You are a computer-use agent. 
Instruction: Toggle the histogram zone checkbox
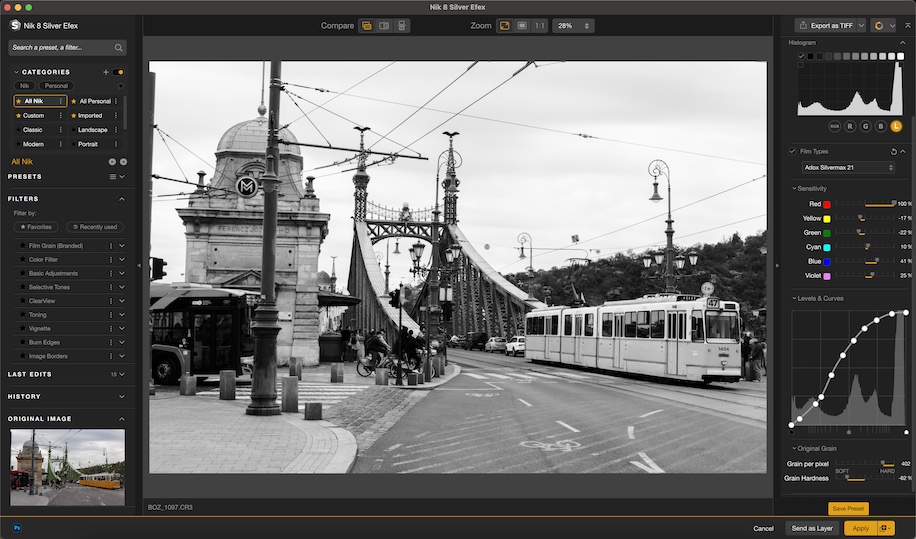click(x=801, y=57)
